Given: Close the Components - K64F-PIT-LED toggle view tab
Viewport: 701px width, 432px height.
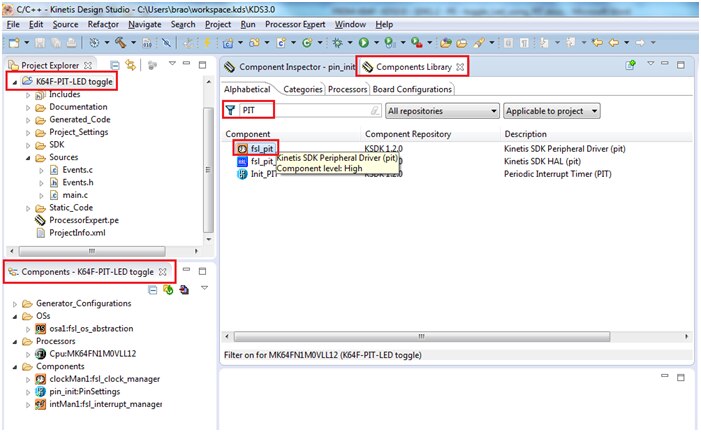Looking at the screenshot, I should [x=162, y=272].
